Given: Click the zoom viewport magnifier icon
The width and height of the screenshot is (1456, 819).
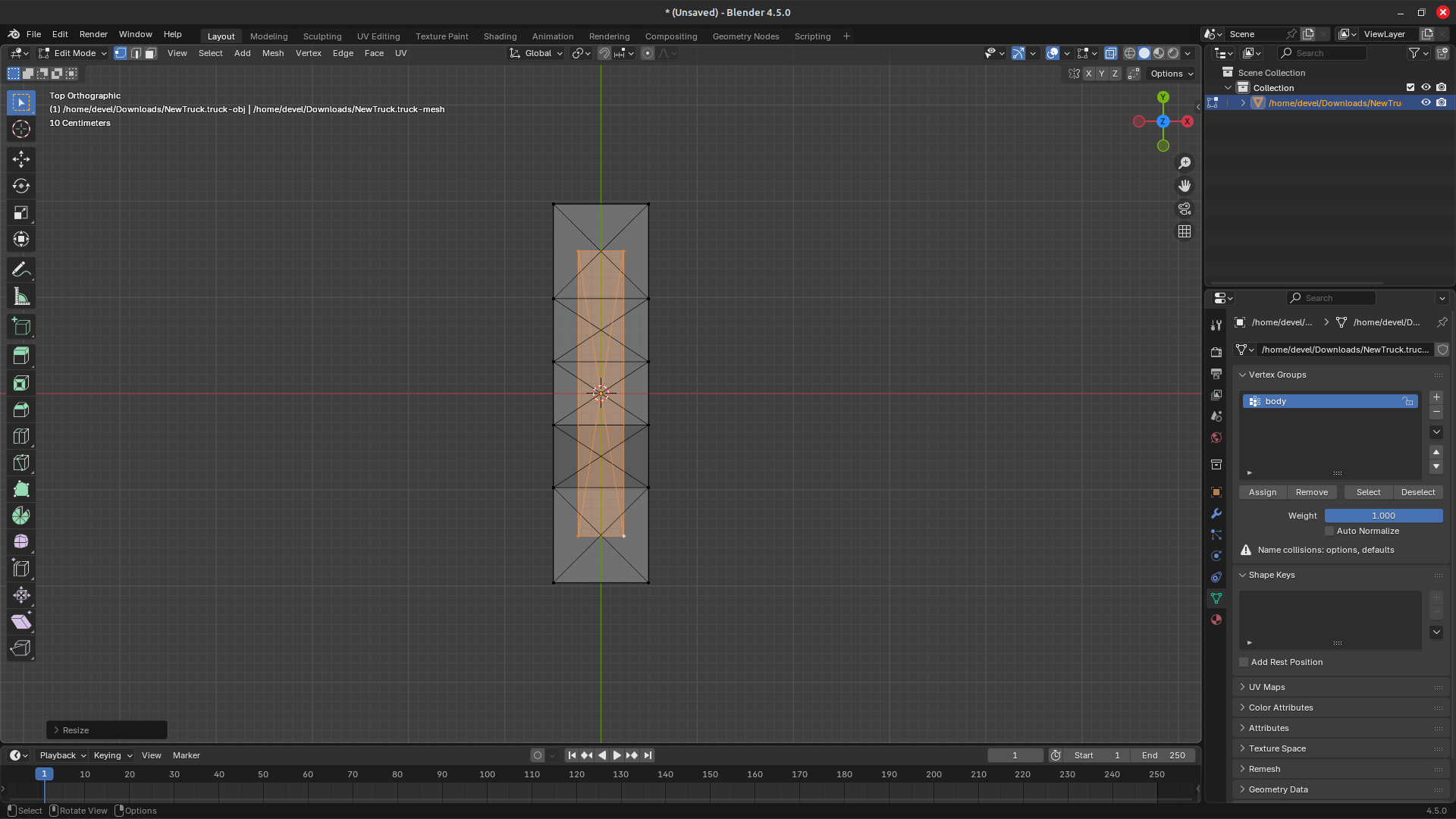Looking at the screenshot, I should 1185,163.
